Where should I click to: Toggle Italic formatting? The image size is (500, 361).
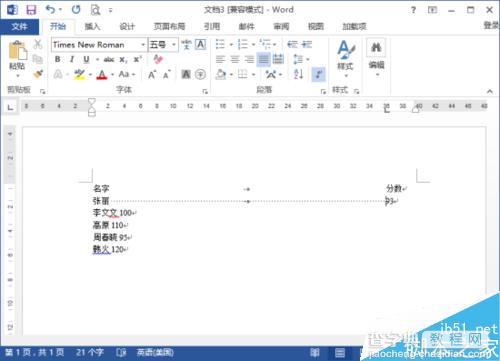72,59
